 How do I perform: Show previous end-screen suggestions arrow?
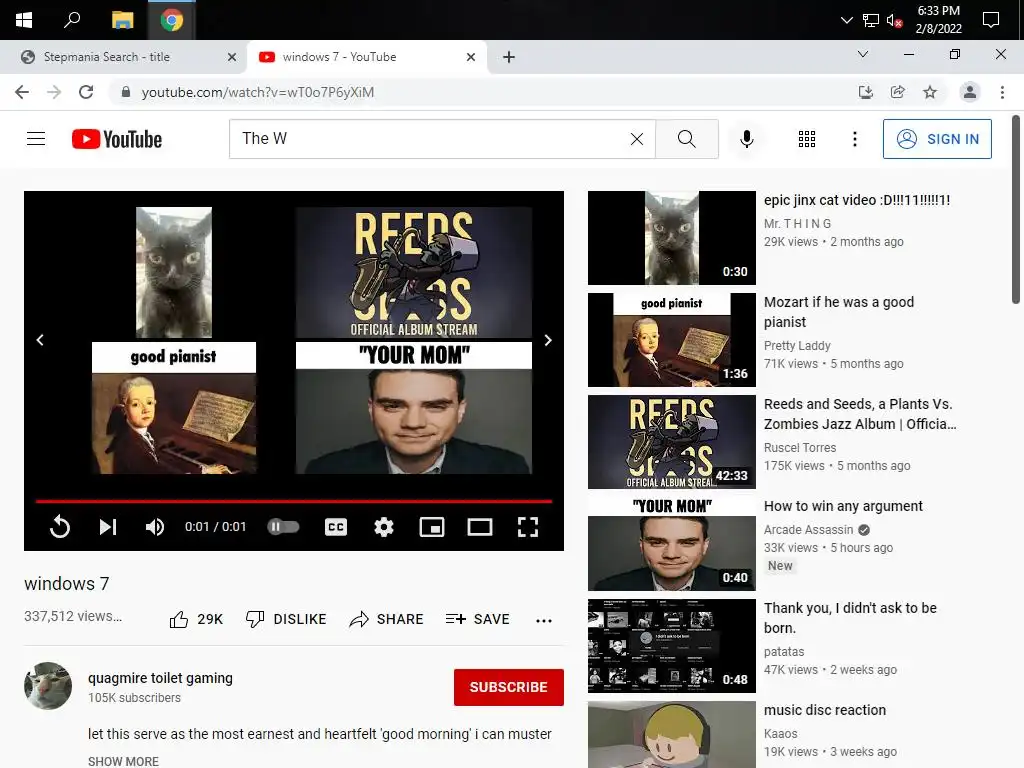pos(40,340)
